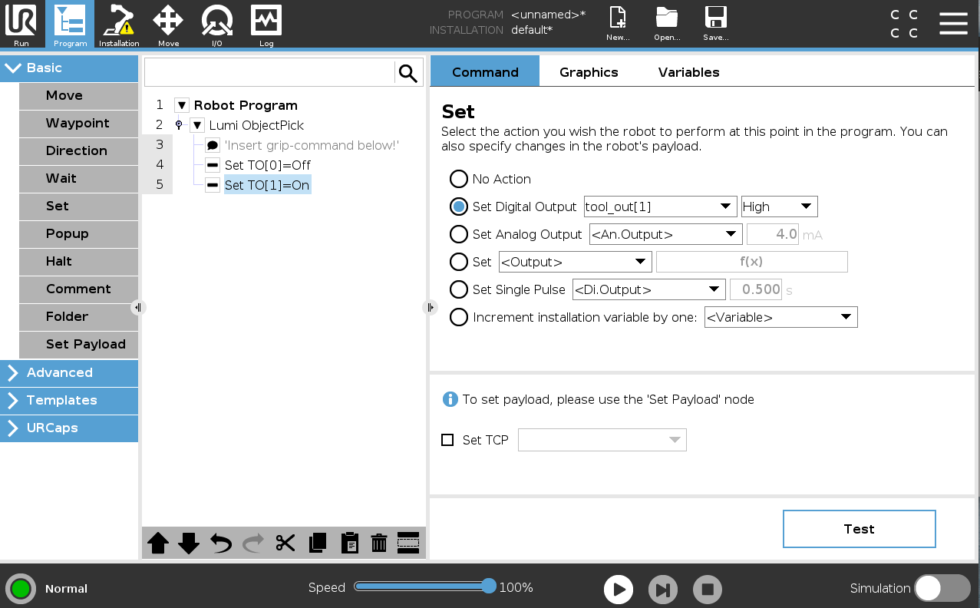Click the Speed slider handle
Image resolution: width=980 pixels, height=608 pixels.
click(x=489, y=587)
